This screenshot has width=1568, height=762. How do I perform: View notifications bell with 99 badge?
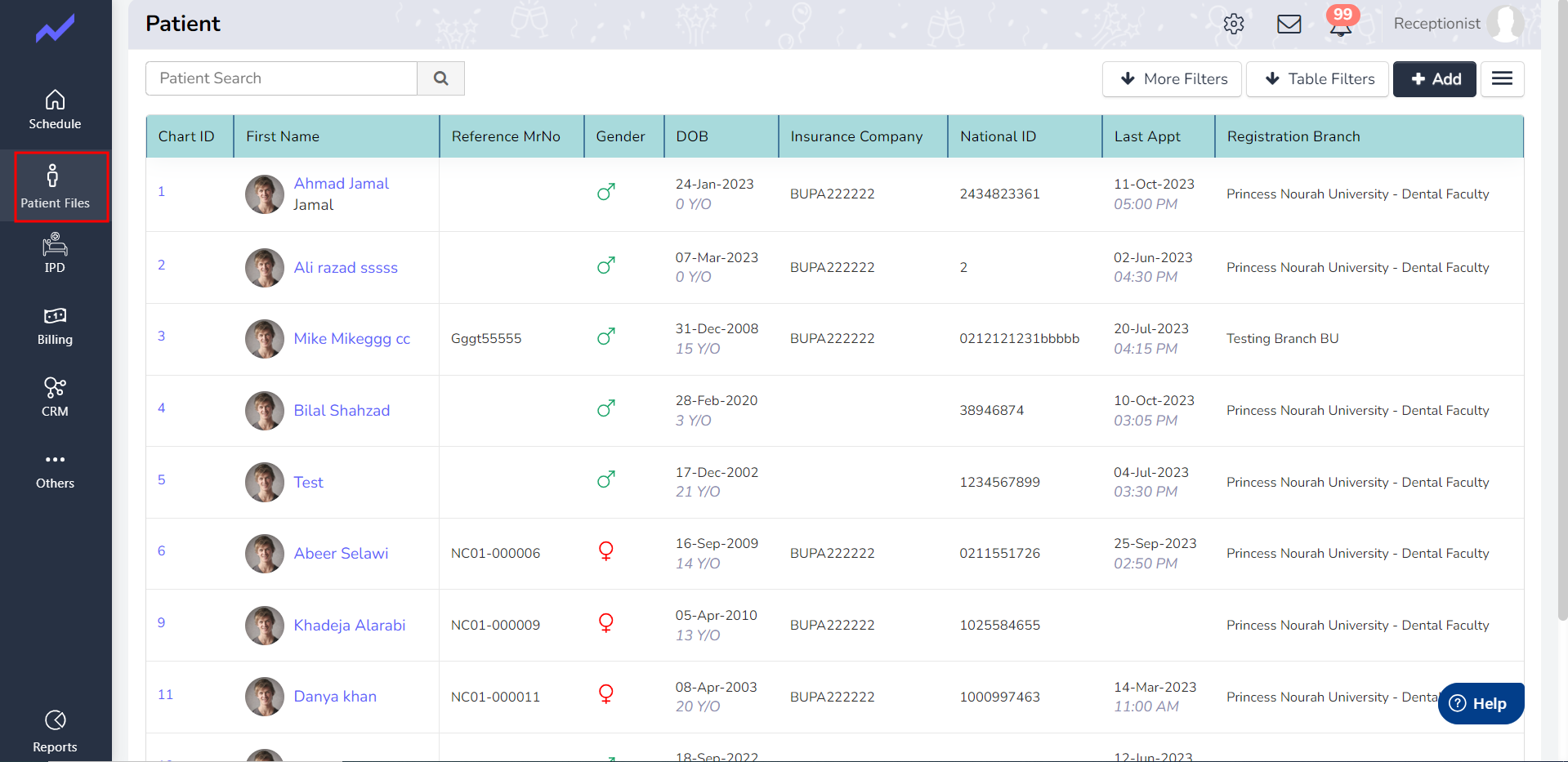1341,22
